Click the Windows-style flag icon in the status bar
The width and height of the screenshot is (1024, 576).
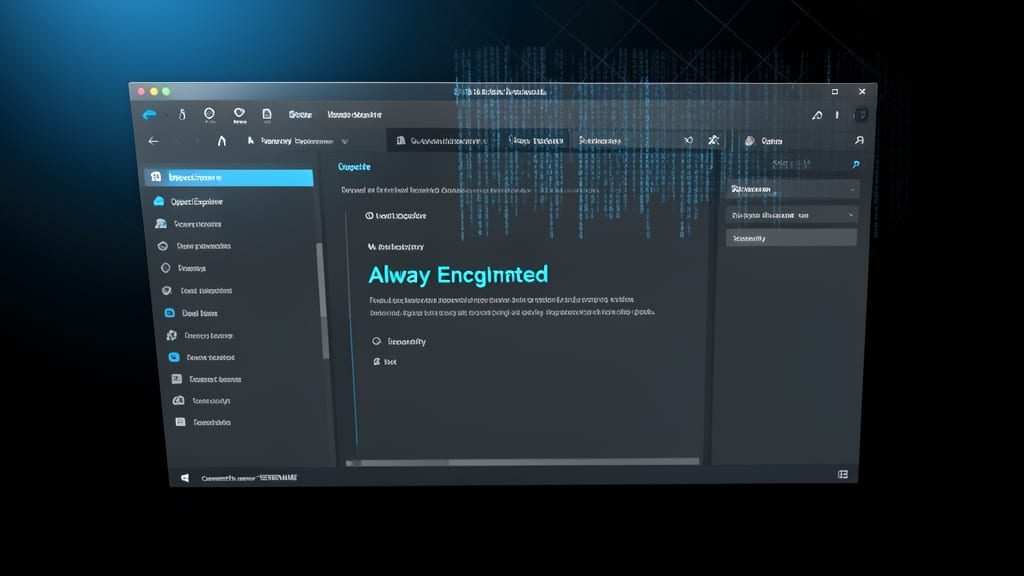(x=185, y=478)
